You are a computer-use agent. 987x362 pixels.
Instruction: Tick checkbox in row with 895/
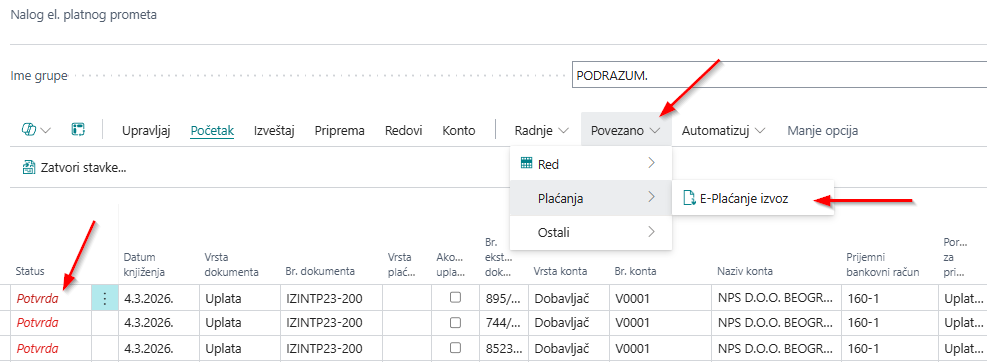pos(455,298)
